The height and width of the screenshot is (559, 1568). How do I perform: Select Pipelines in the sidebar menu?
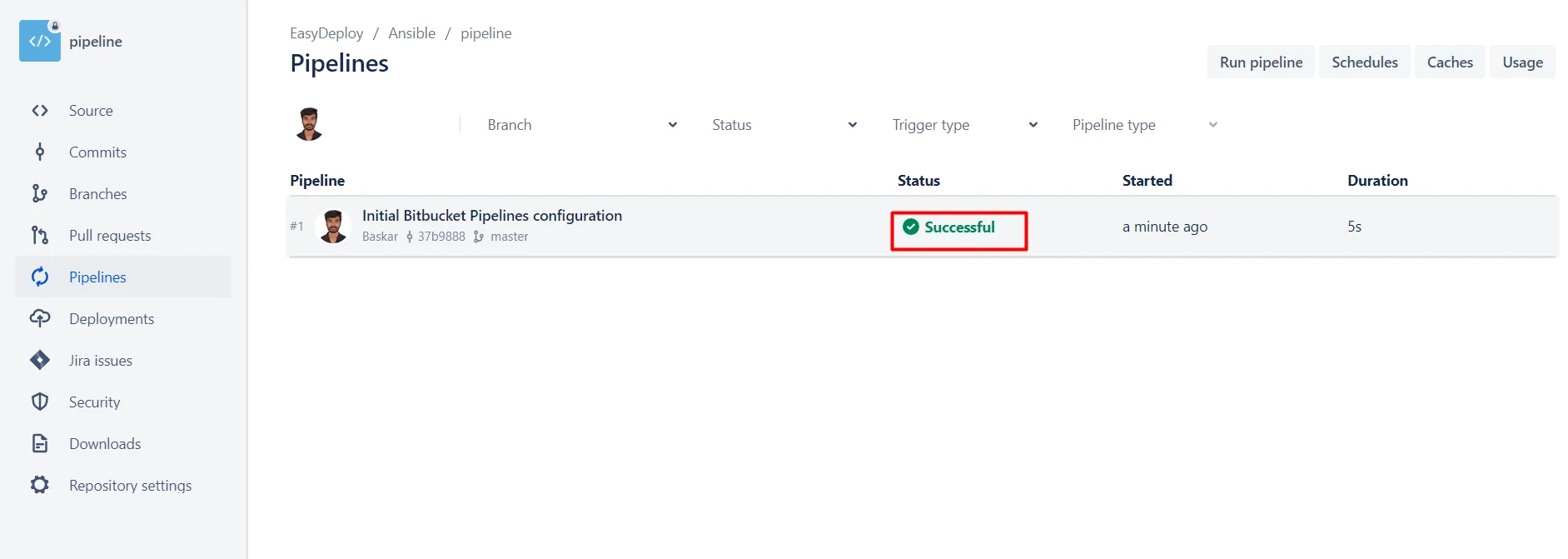[x=97, y=277]
